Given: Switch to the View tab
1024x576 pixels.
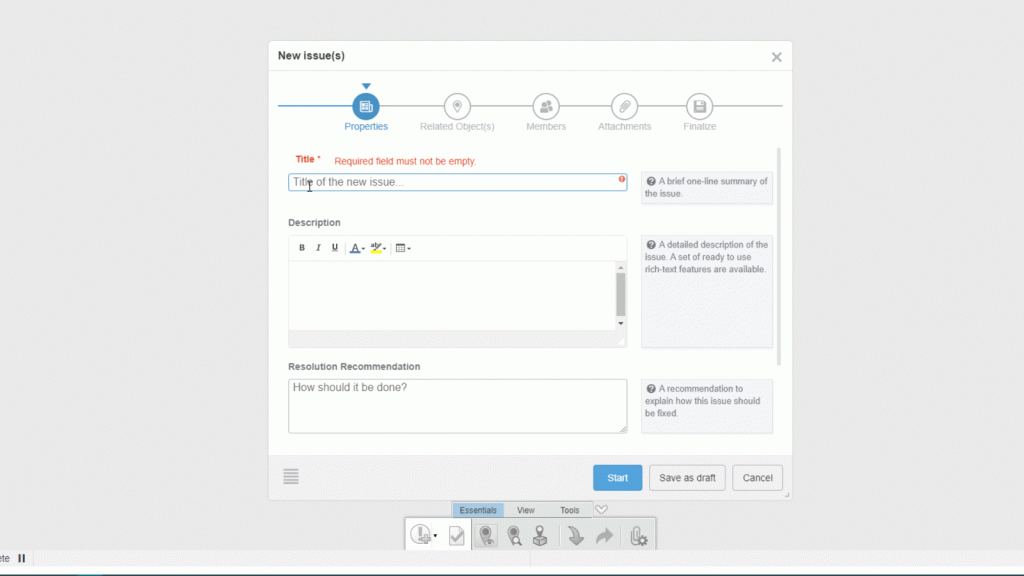Looking at the screenshot, I should point(525,510).
